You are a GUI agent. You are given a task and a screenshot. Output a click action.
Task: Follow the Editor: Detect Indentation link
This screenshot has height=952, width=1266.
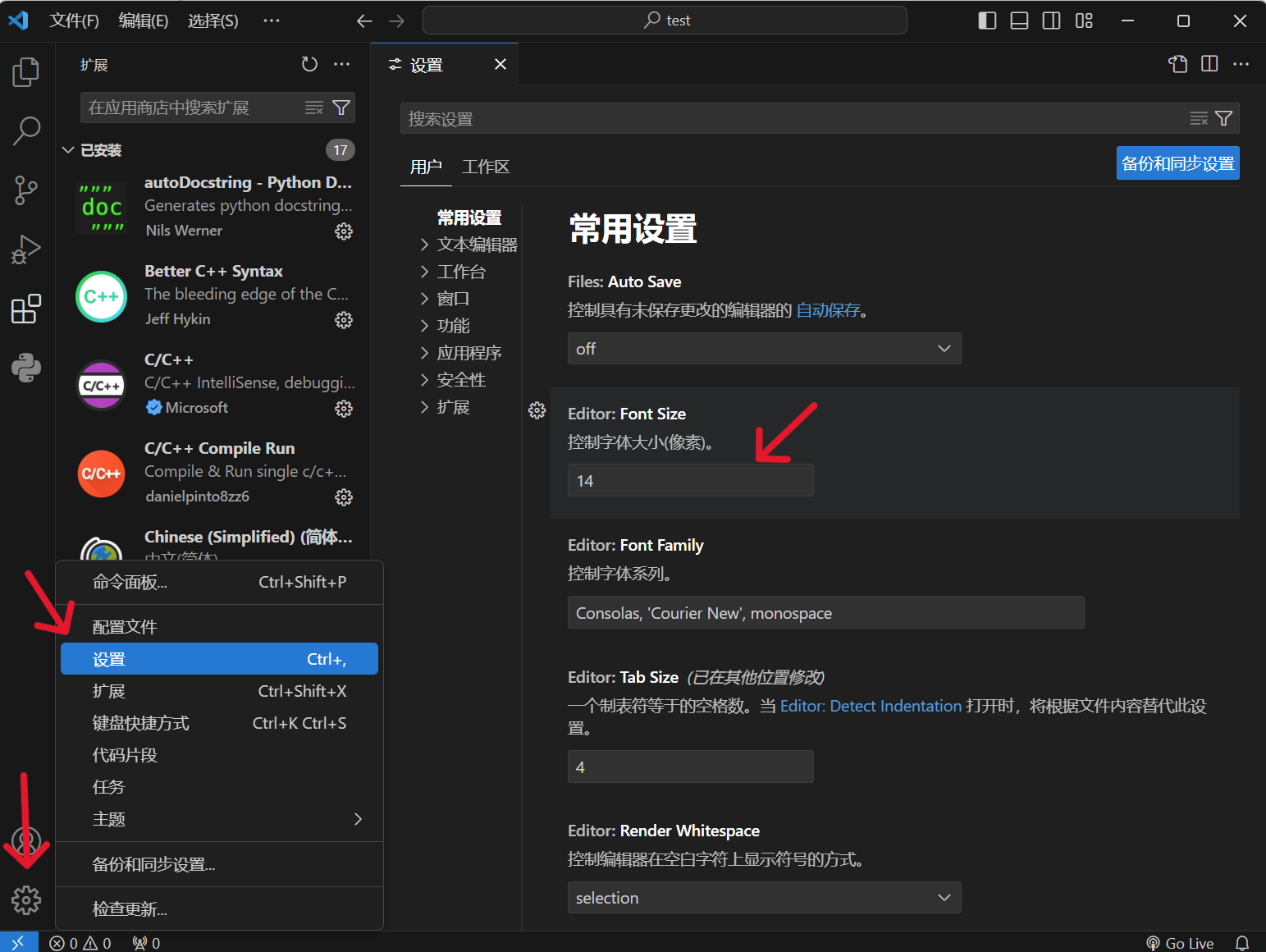click(871, 706)
